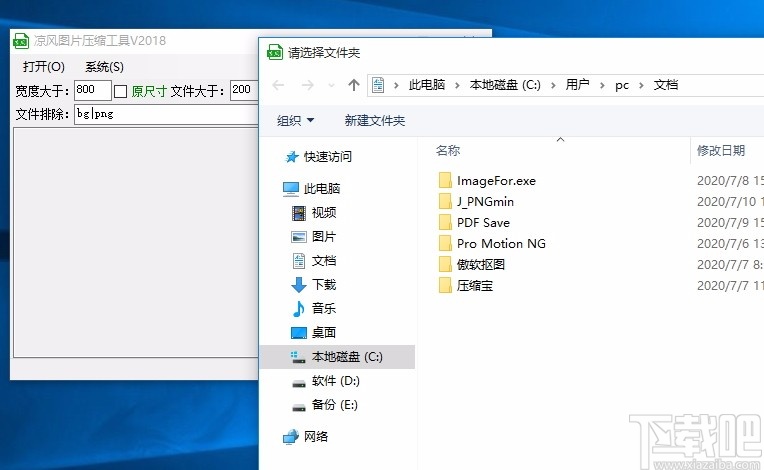
Task: Go up one folder level arrow
Action: (x=354, y=85)
